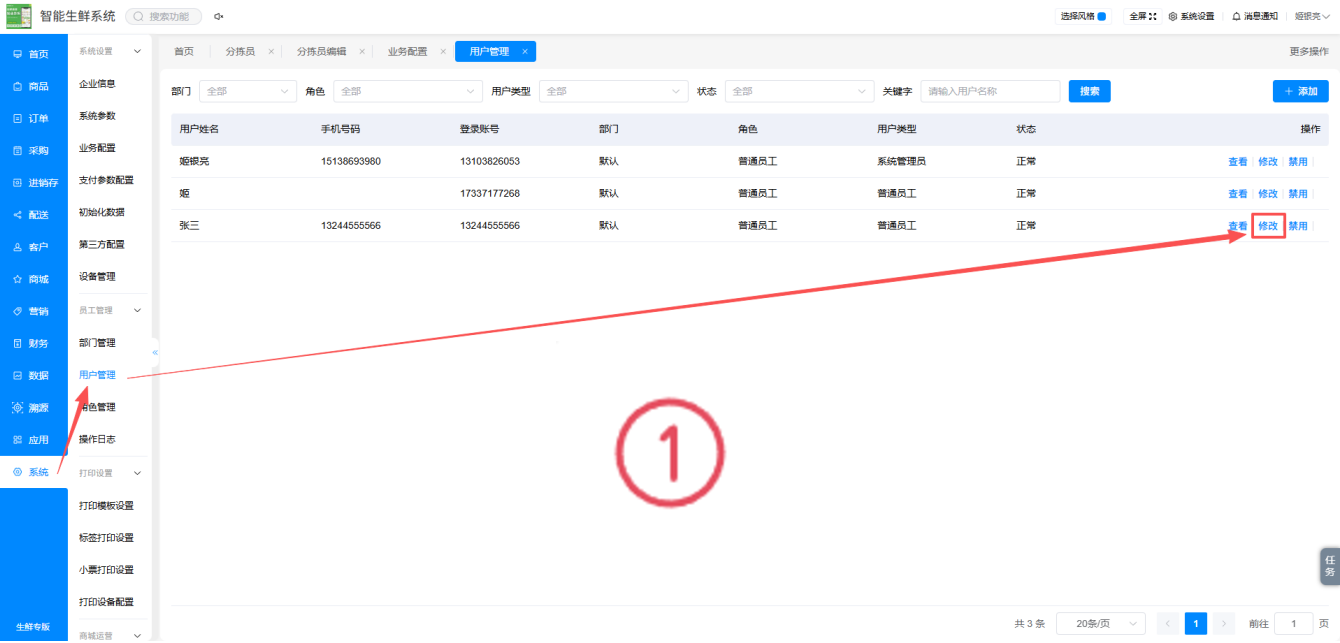The image size is (1340, 643).
Task: Open the 角色 filter dropdown
Action: pyautogui.click(x=408, y=91)
